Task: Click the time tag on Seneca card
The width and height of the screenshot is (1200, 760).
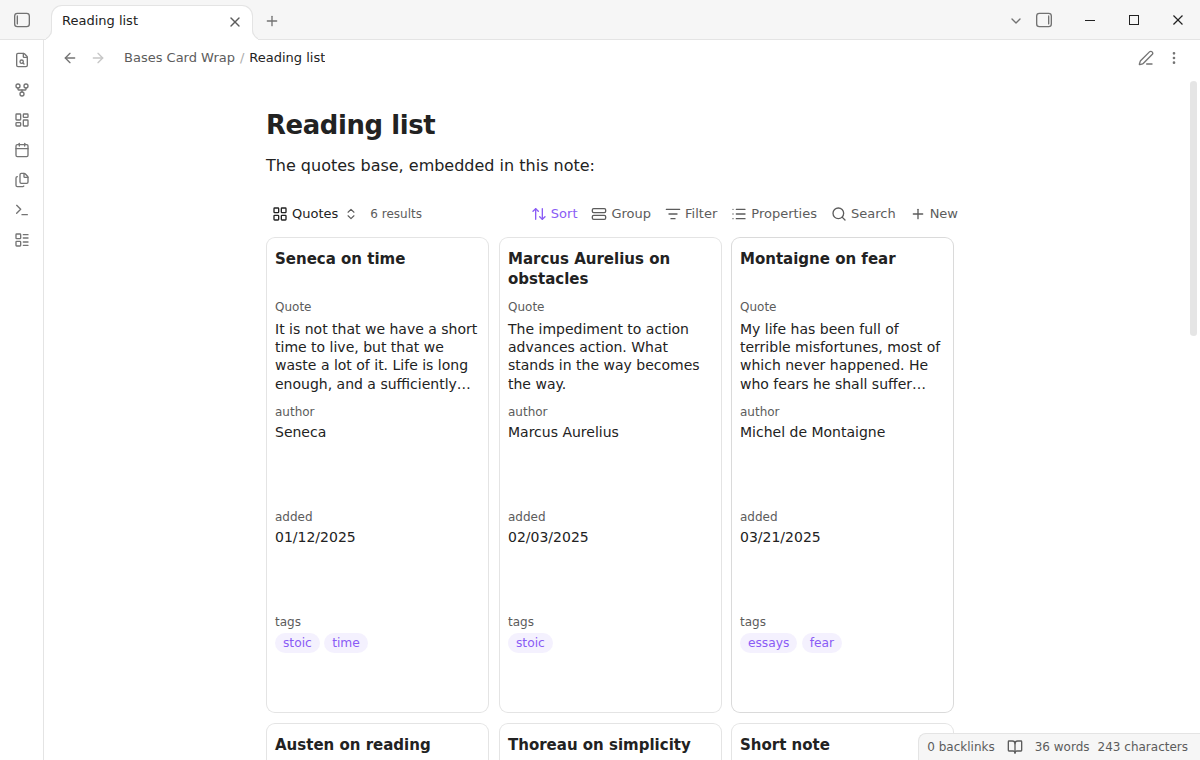Action: 346,643
